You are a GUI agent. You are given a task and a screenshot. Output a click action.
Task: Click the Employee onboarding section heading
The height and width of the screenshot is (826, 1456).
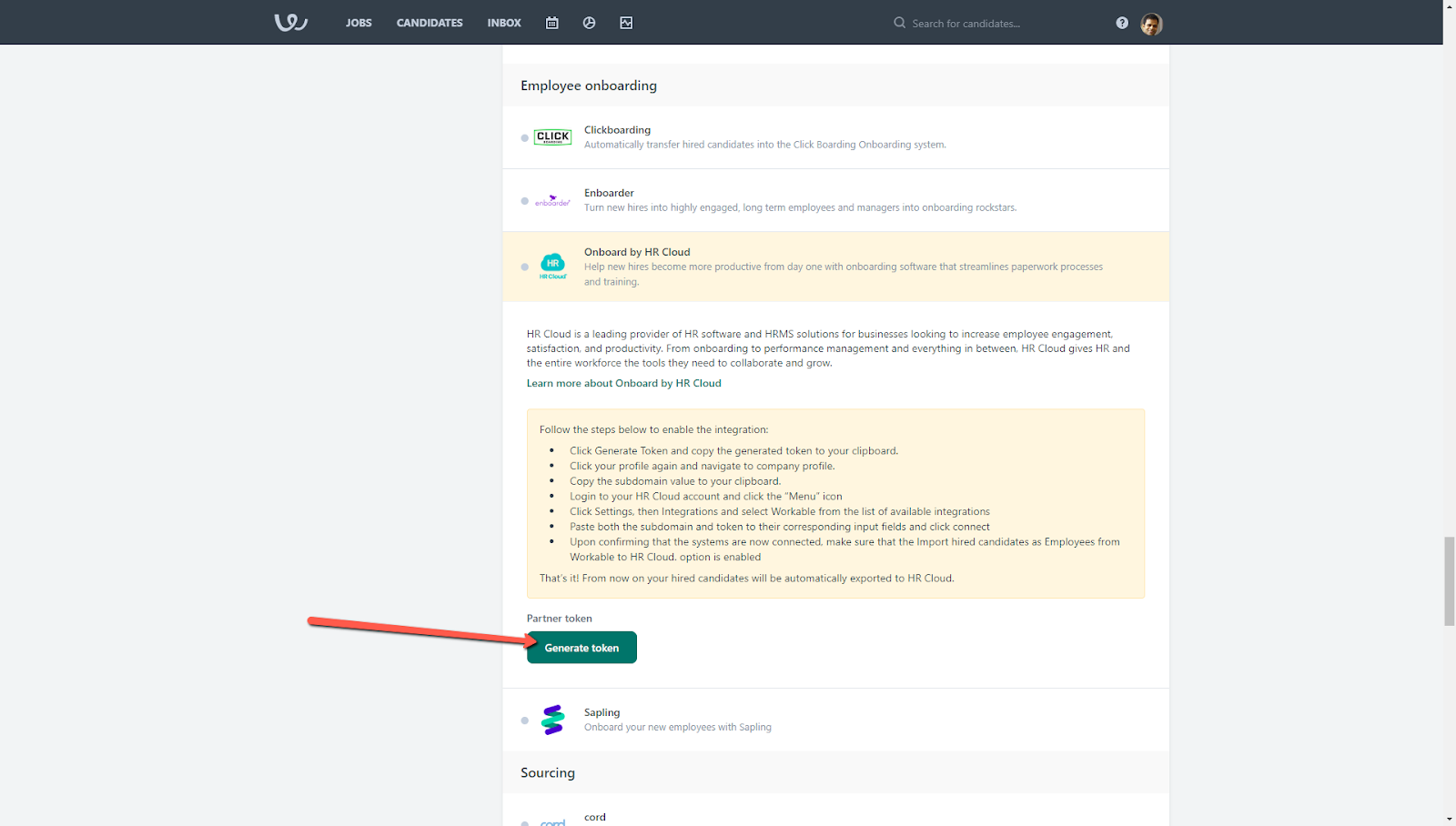pos(589,86)
